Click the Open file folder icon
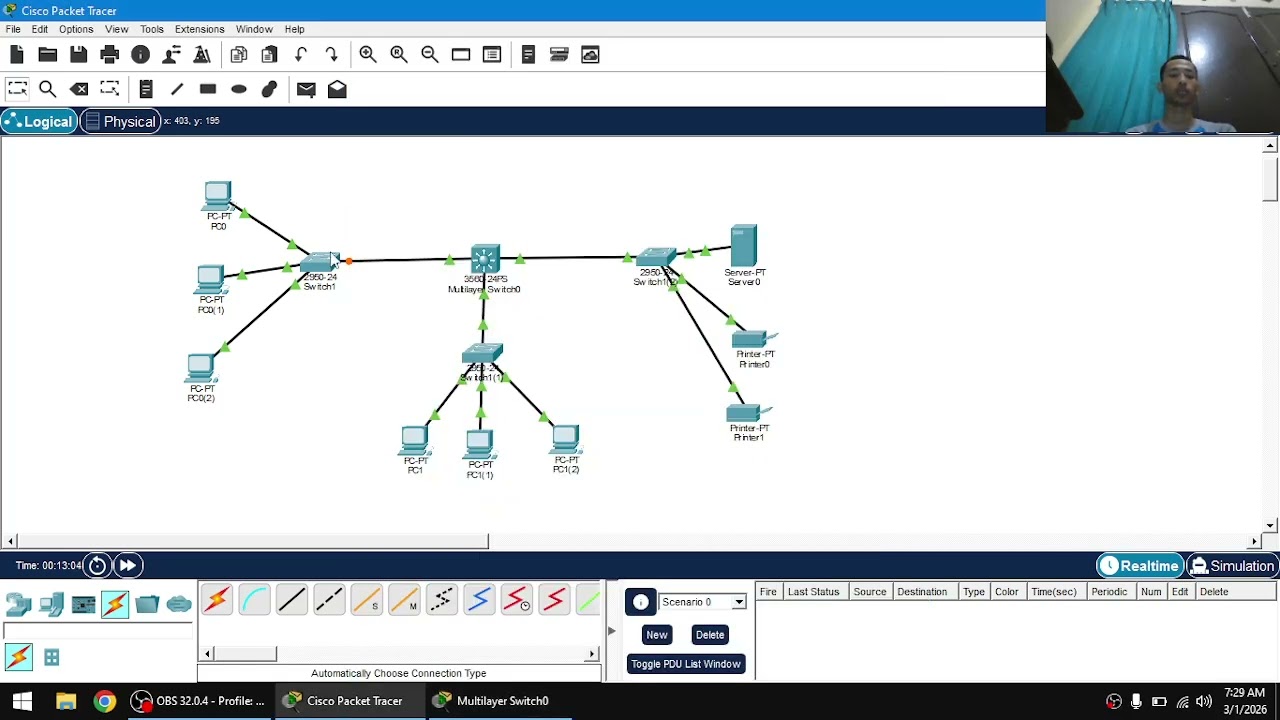1280x720 pixels. pos(48,55)
